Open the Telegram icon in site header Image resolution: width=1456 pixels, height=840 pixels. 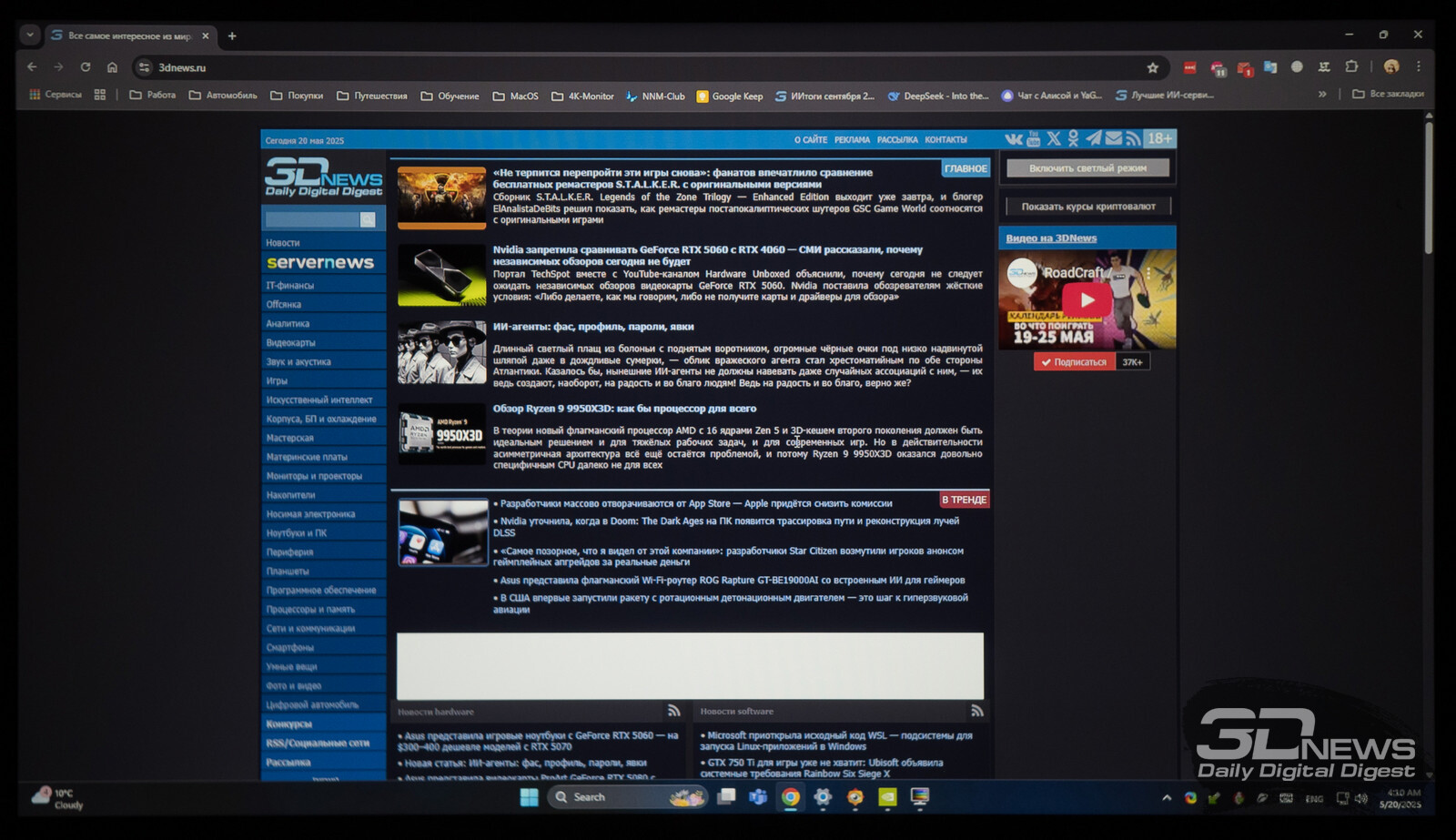[x=1093, y=139]
